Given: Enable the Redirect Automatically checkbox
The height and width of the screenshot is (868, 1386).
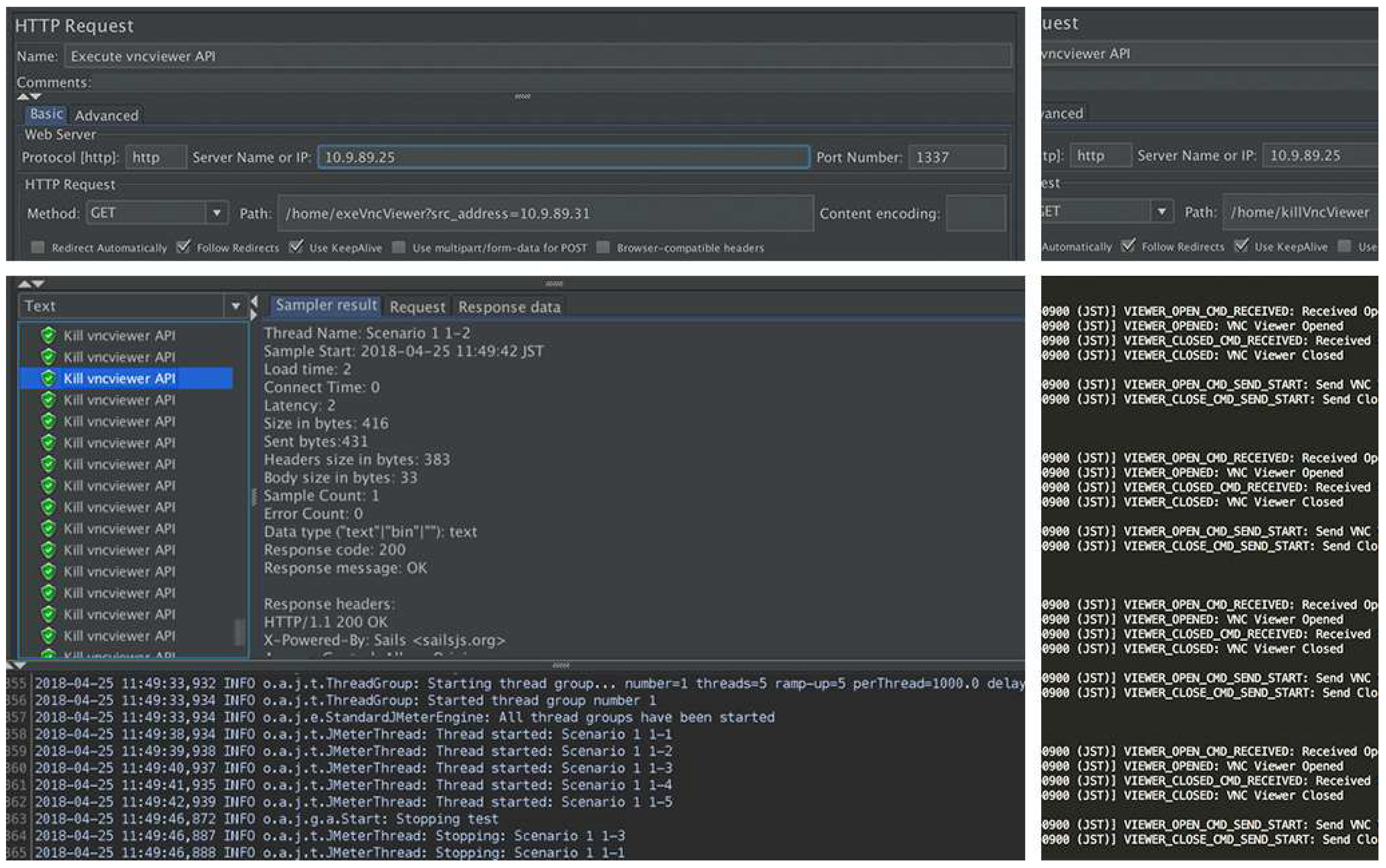Looking at the screenshot, I should pyautogui.click(x=38, y=248).
